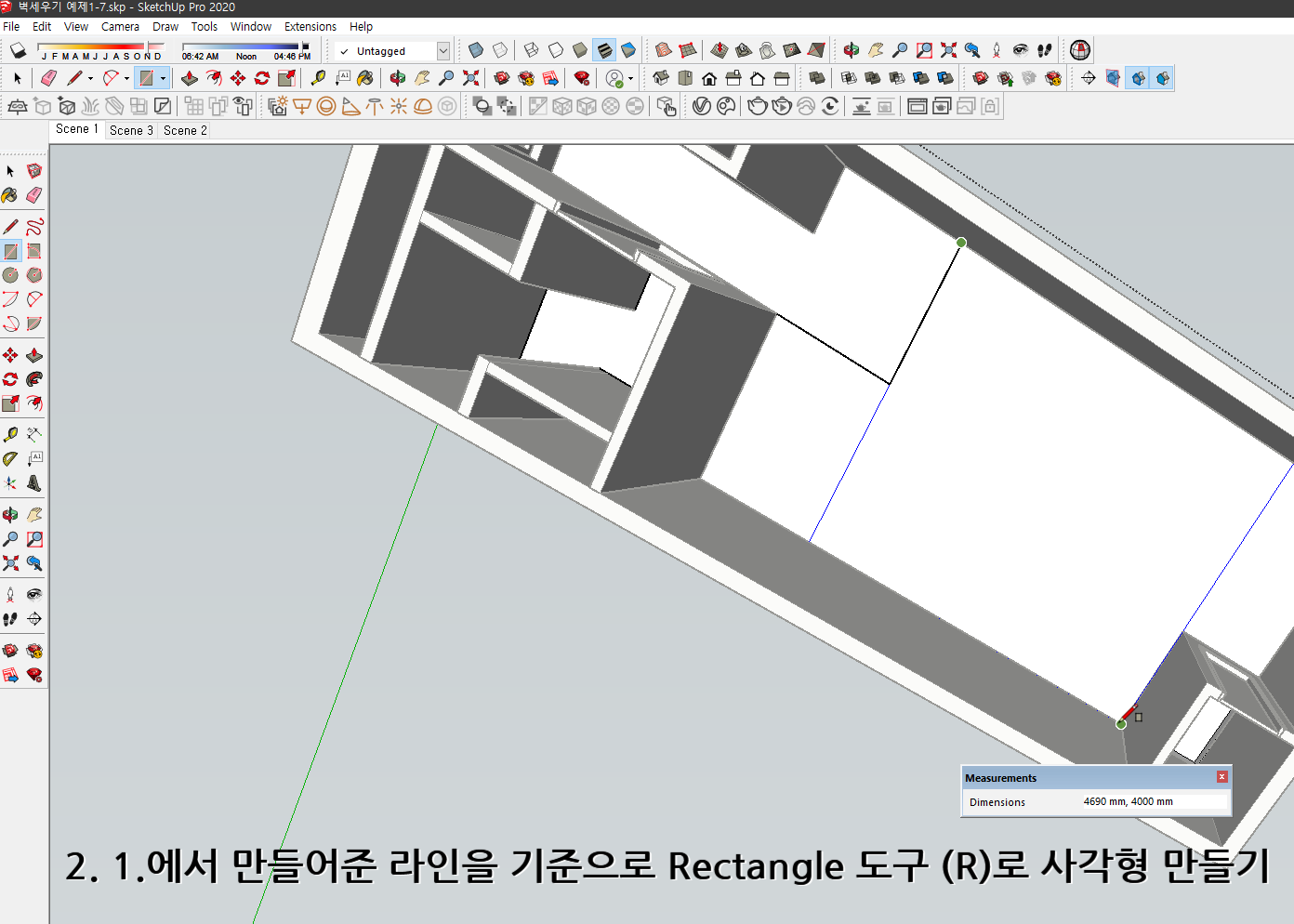Close the Measurements panel
1294x924 pixels.
point(1221,776)
